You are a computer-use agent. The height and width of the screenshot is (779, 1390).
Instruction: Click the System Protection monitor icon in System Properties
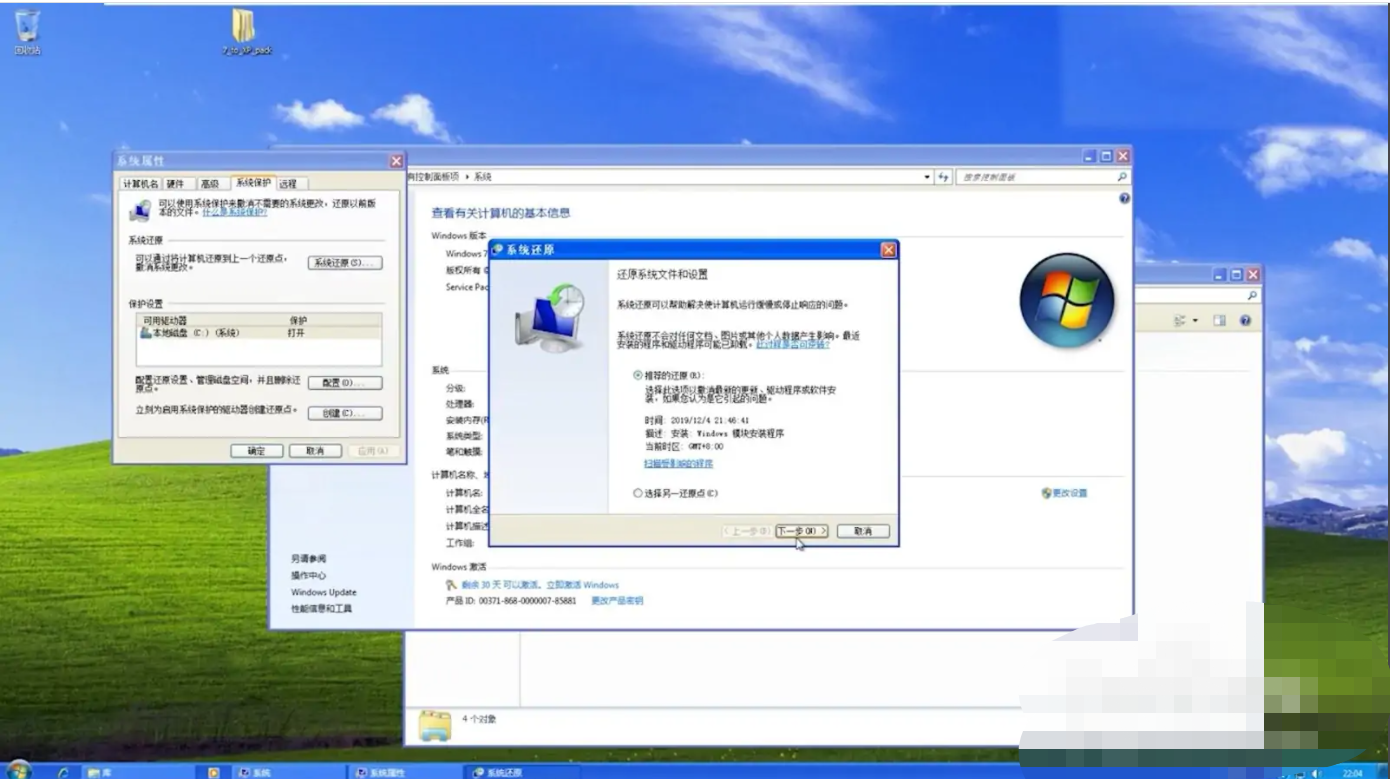(x=141, y=209)
